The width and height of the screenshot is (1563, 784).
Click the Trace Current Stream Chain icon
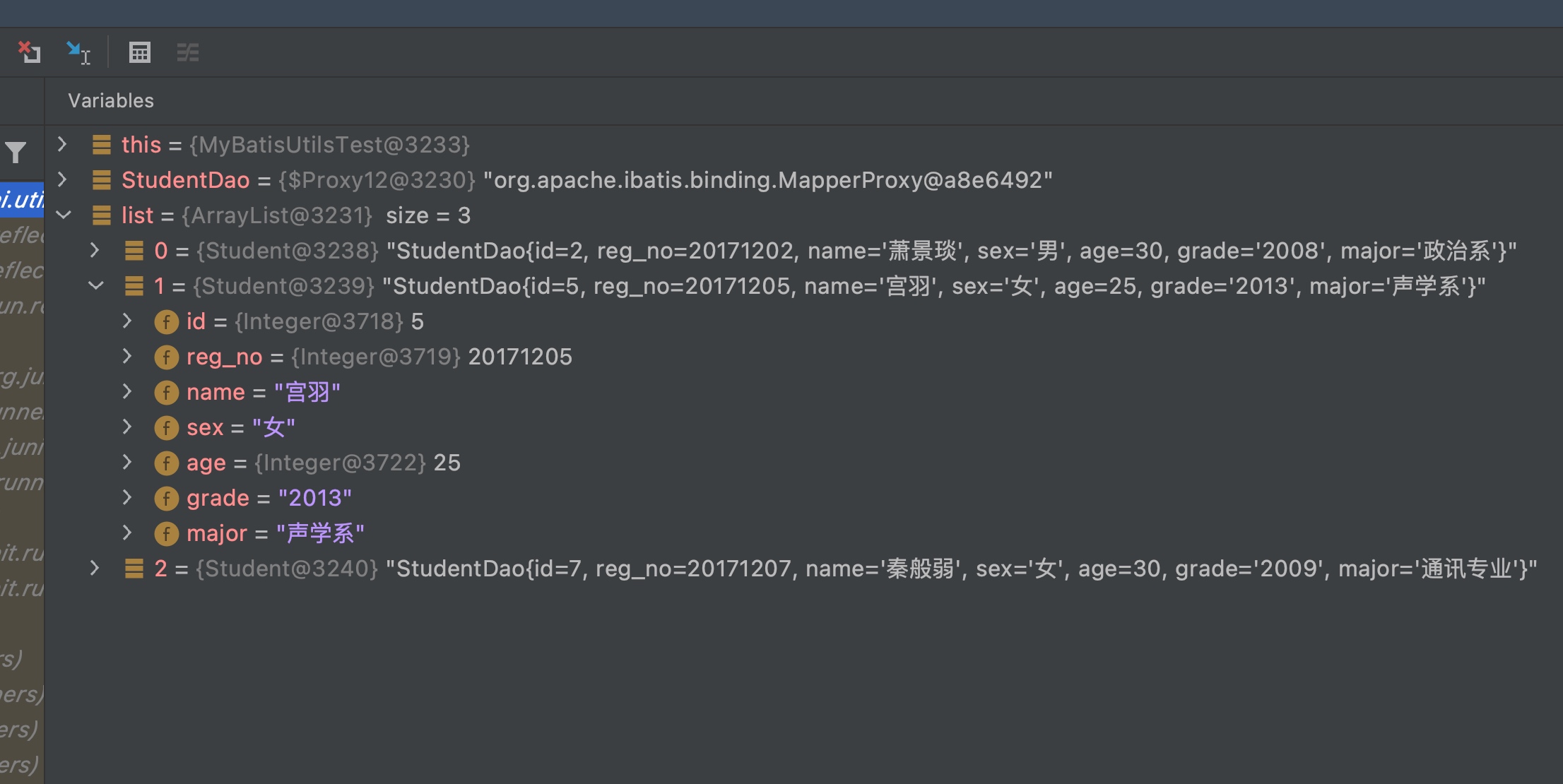[x=187, y=52]
